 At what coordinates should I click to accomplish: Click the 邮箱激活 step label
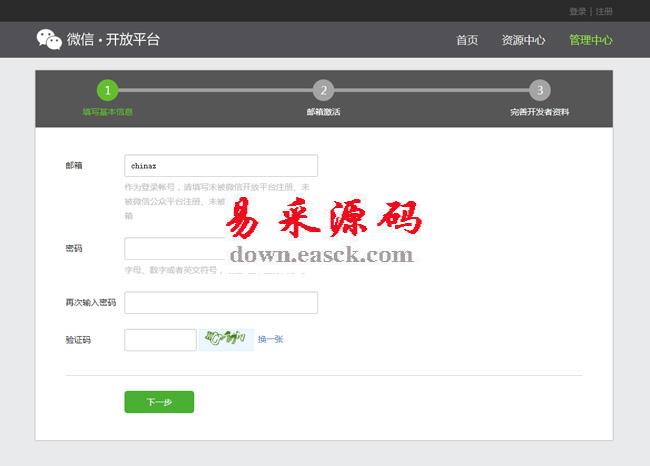pos(323,112)
